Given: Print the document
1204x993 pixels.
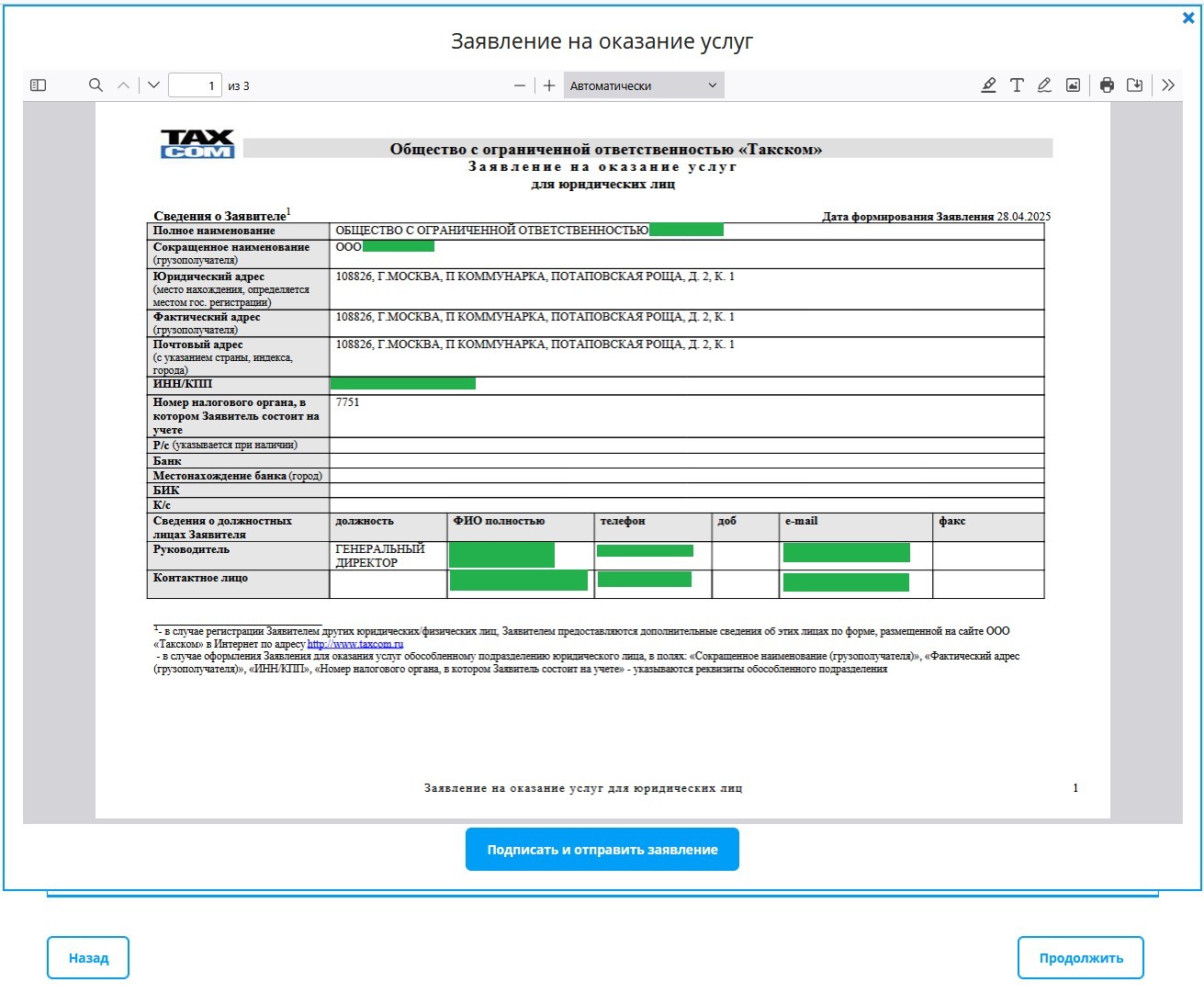Looking at the screenshot, I should [1107, 85].
